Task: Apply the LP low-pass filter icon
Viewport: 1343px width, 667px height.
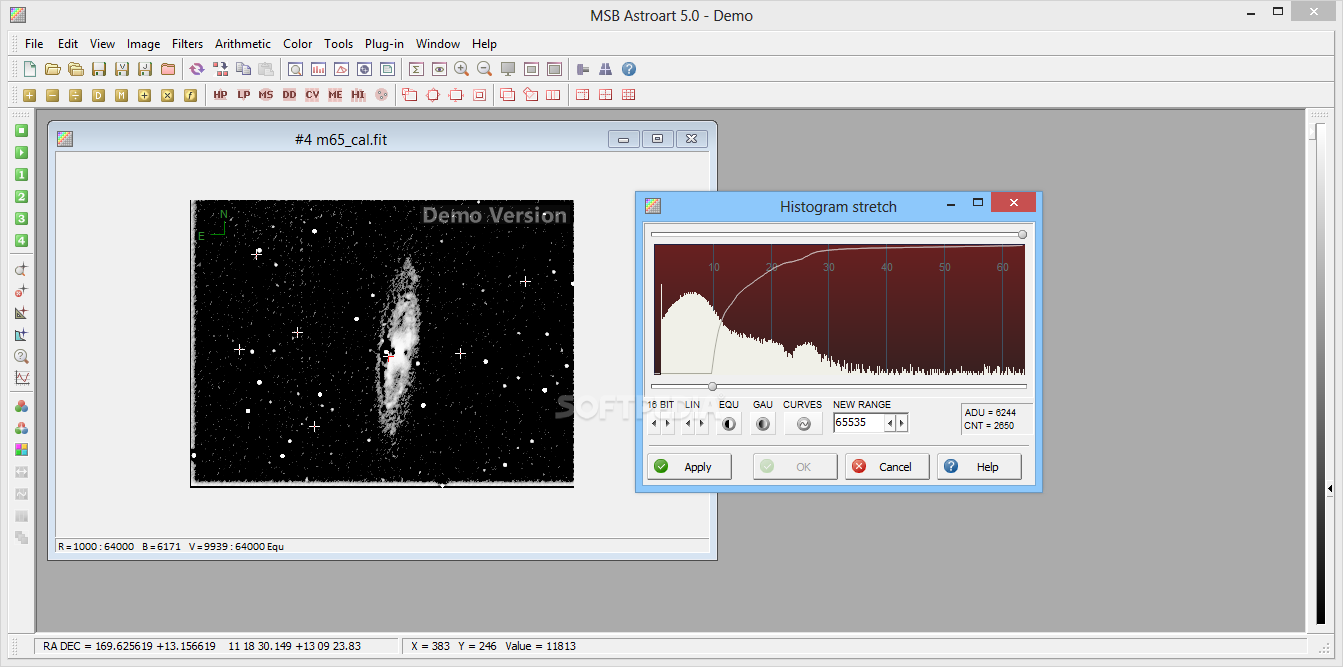Action: [243, 95]
